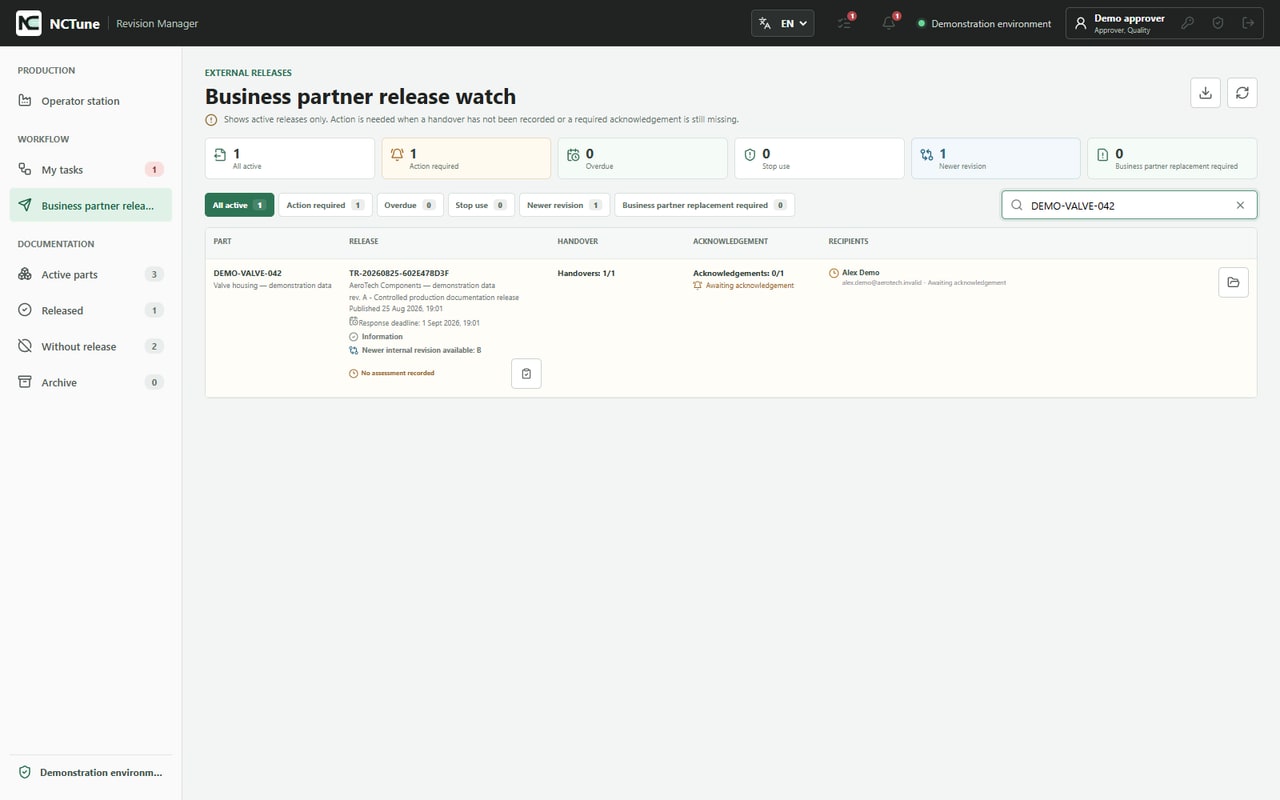Screen dimensions: 1280x800
Task: Click the Overdue summary card
Action: [x=643, y=158]
